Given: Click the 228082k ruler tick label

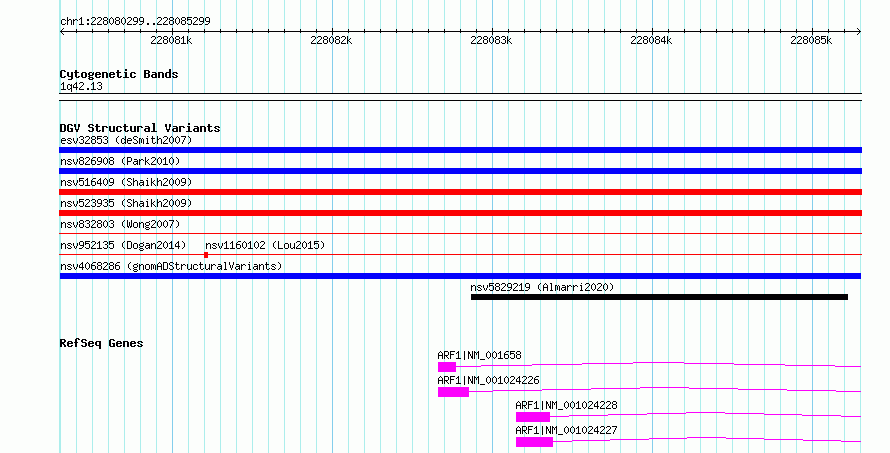Looking at the screenshot, I should pos(331,40).
